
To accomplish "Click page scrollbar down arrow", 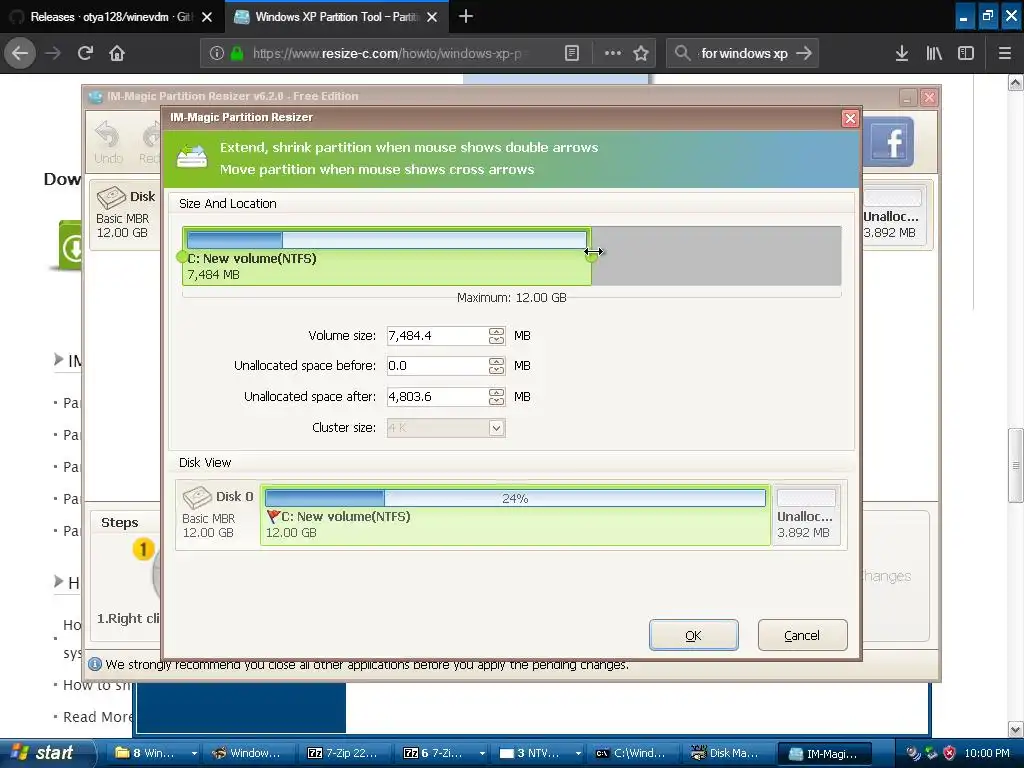I will 1016,729.
